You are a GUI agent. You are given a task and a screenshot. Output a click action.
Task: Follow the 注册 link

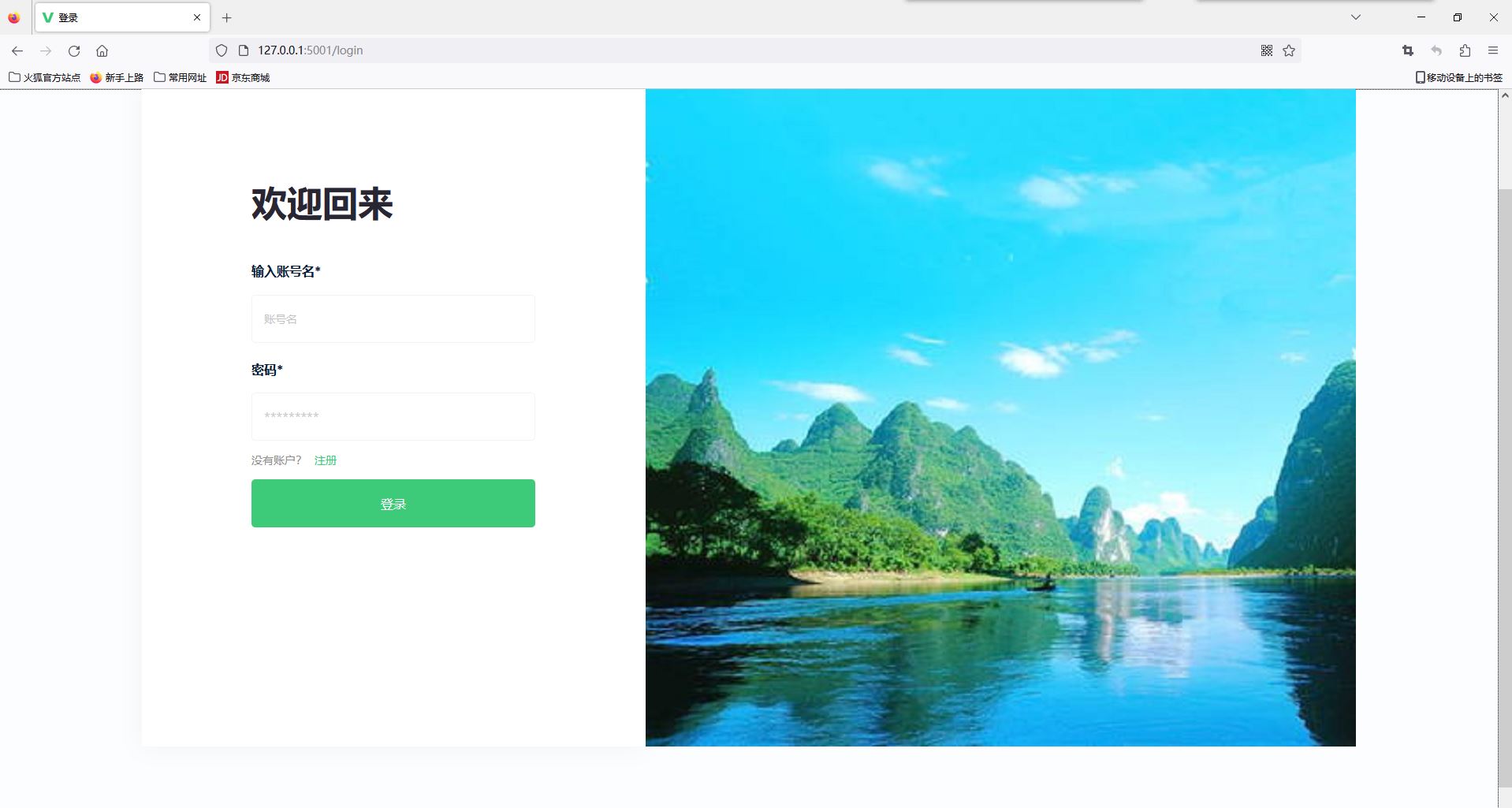[326, 460]
